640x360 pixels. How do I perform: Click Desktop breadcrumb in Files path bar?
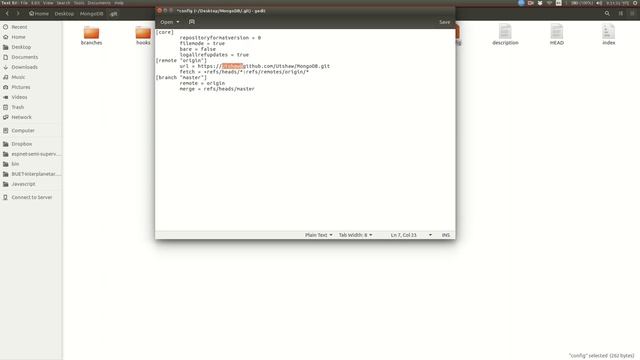coord(64,13)
